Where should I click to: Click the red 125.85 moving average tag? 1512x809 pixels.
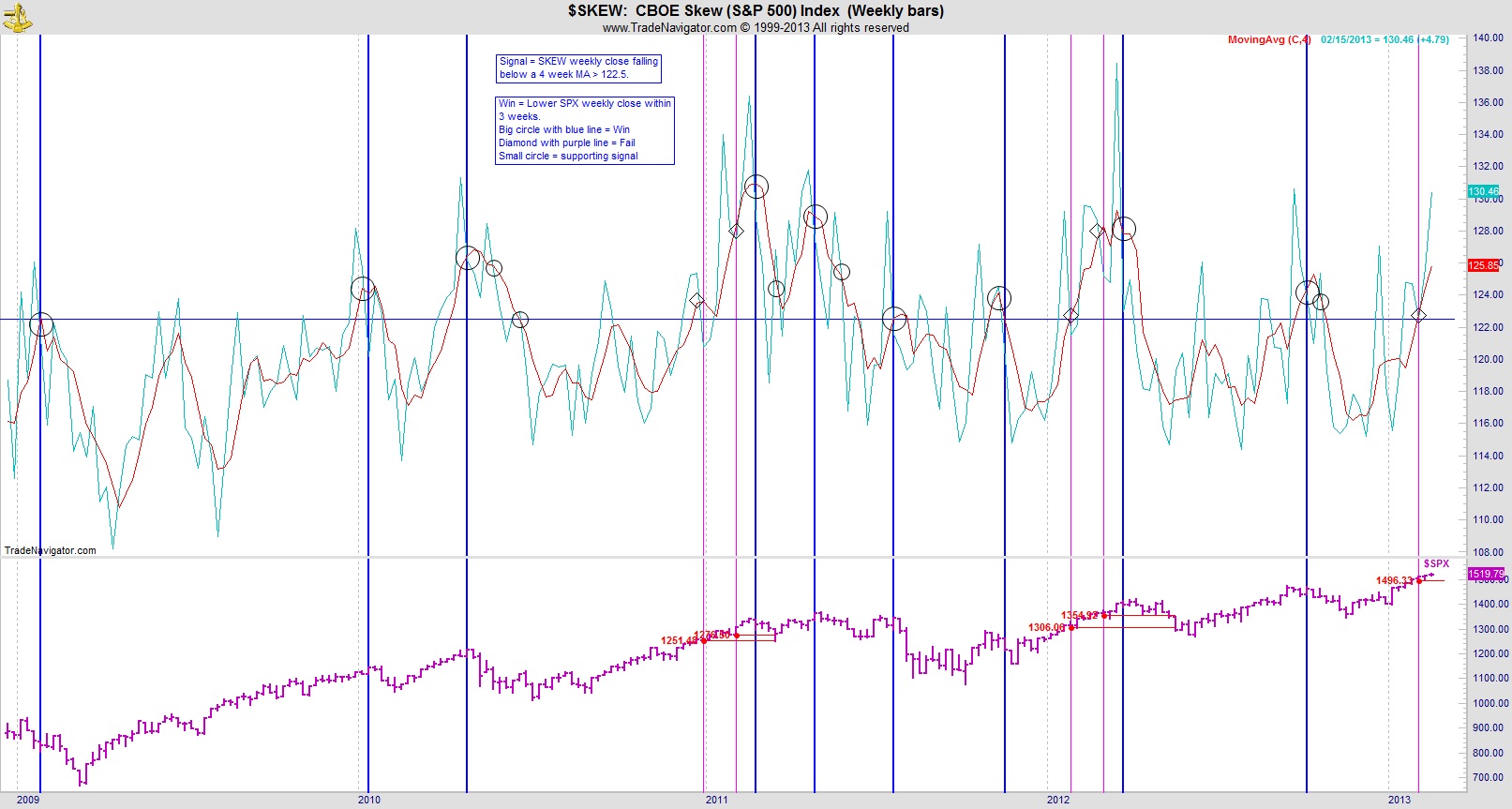1484,265
